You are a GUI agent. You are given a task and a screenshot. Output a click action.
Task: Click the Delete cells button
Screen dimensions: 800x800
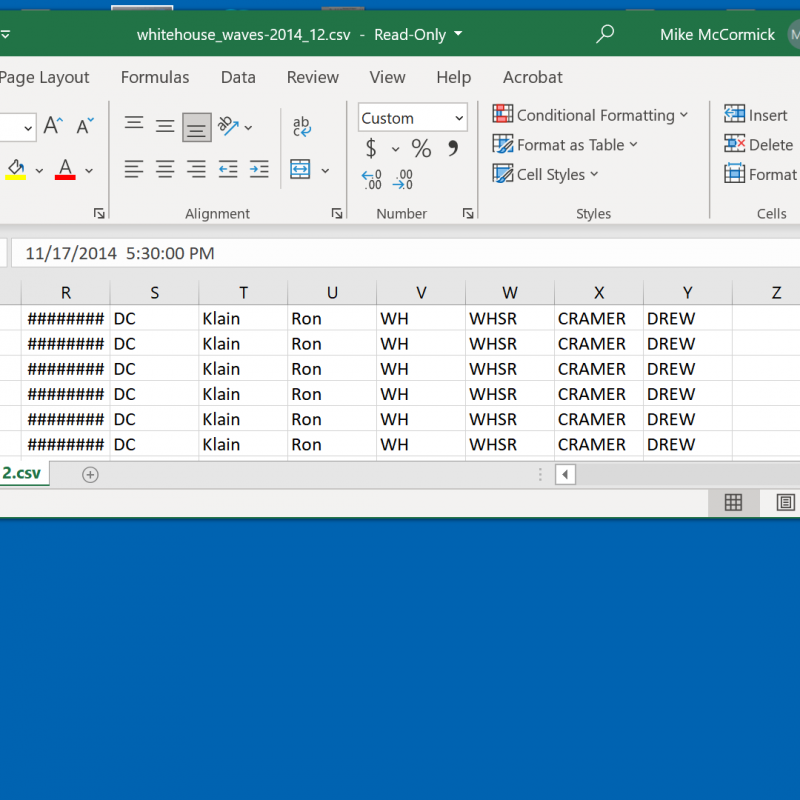tap(758, 145)
